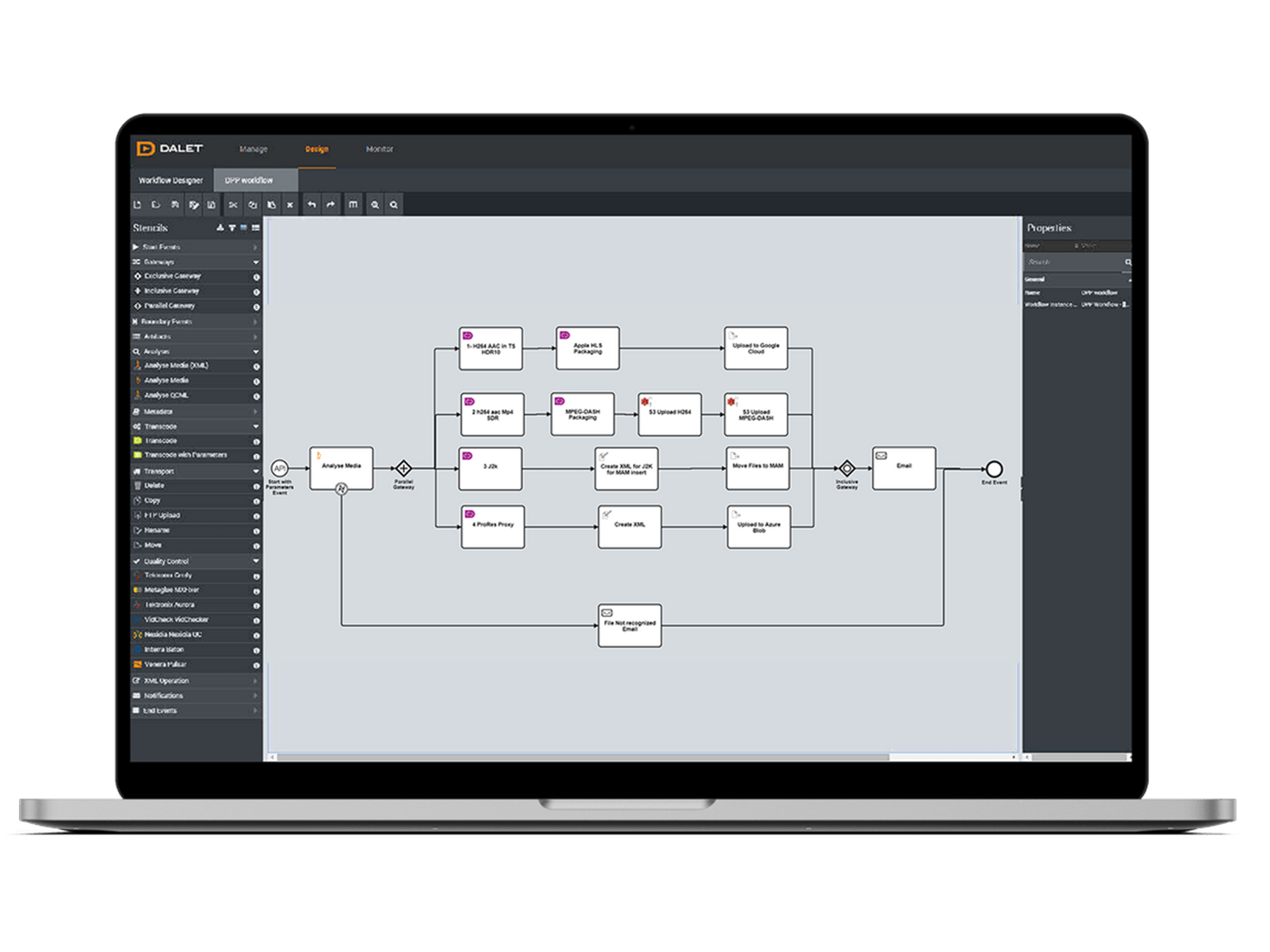Viewport: 1270px width, 952px height.
Task: Select the Email task node
Action: point(903,468)
